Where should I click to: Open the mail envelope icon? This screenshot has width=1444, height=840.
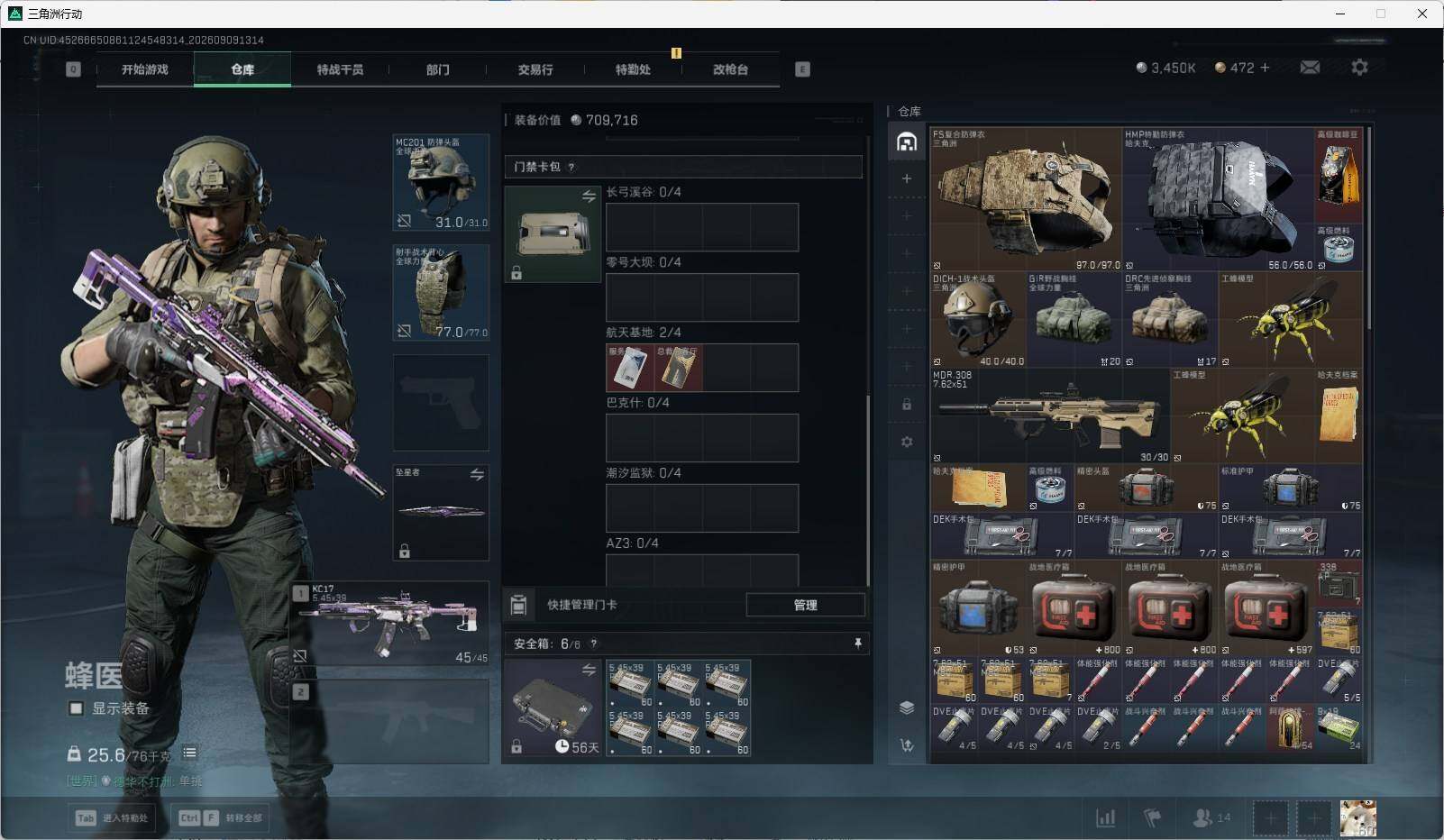pos(1310,68)
